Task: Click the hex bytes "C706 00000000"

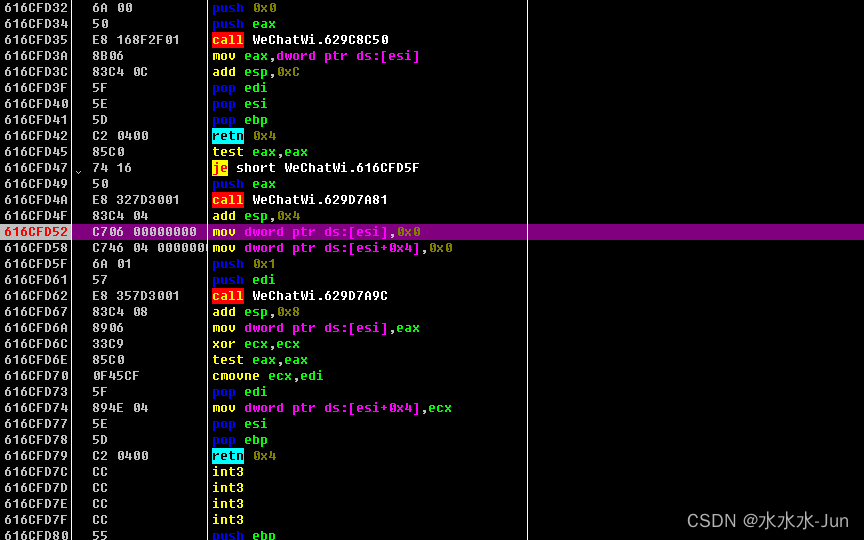Action: [x=144, y=231]
